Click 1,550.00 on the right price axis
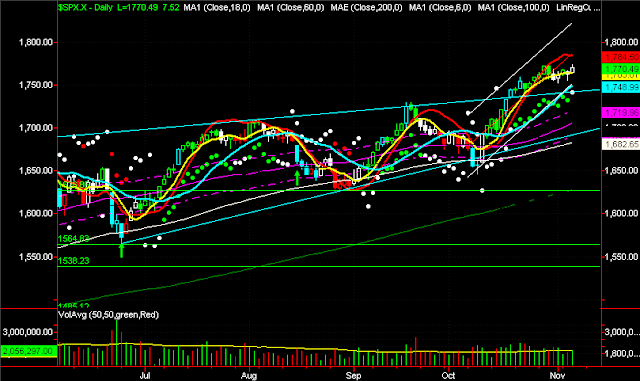 point(621,256)
